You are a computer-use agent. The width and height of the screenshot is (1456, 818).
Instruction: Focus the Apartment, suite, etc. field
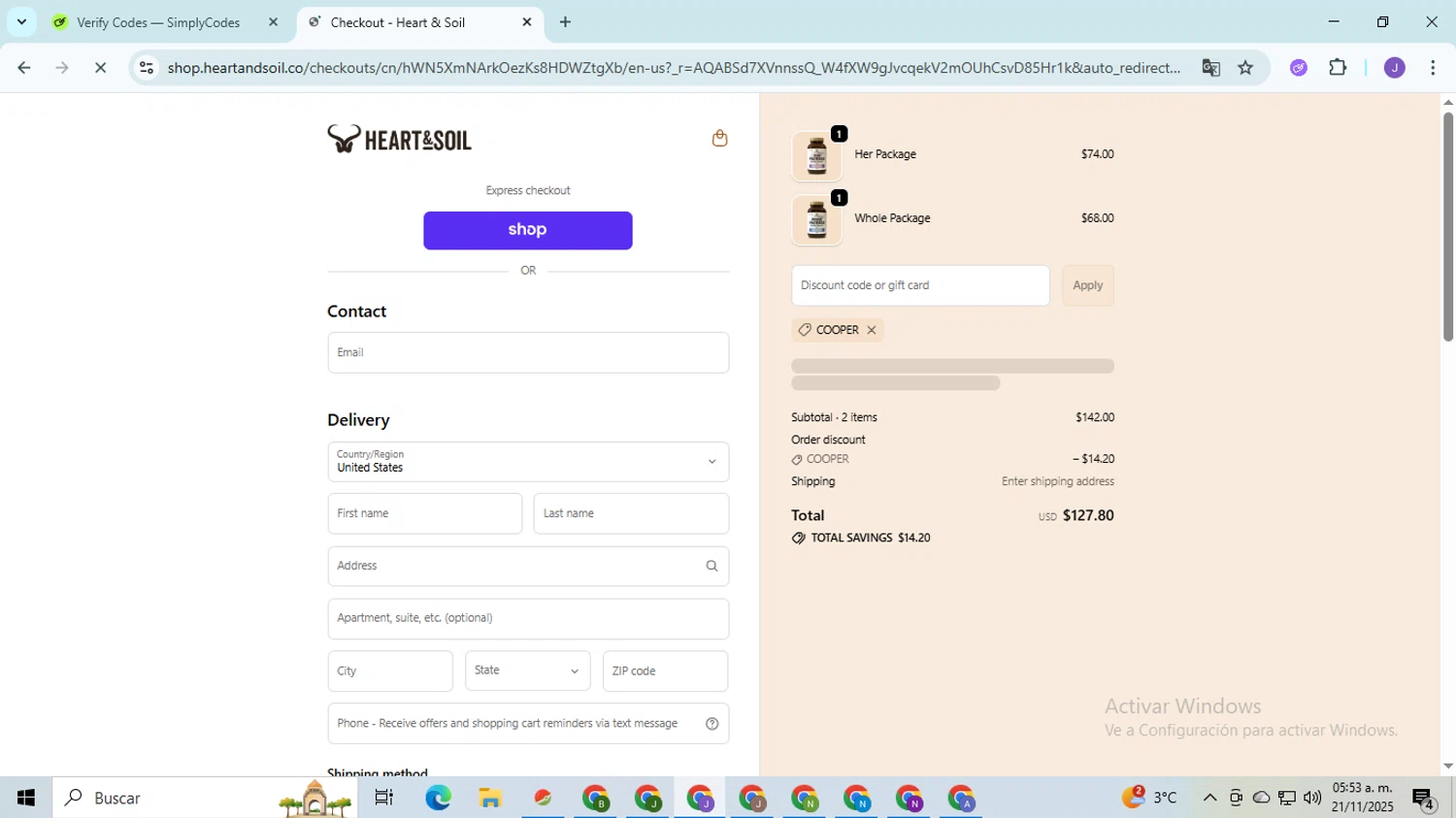coord(528,618)
